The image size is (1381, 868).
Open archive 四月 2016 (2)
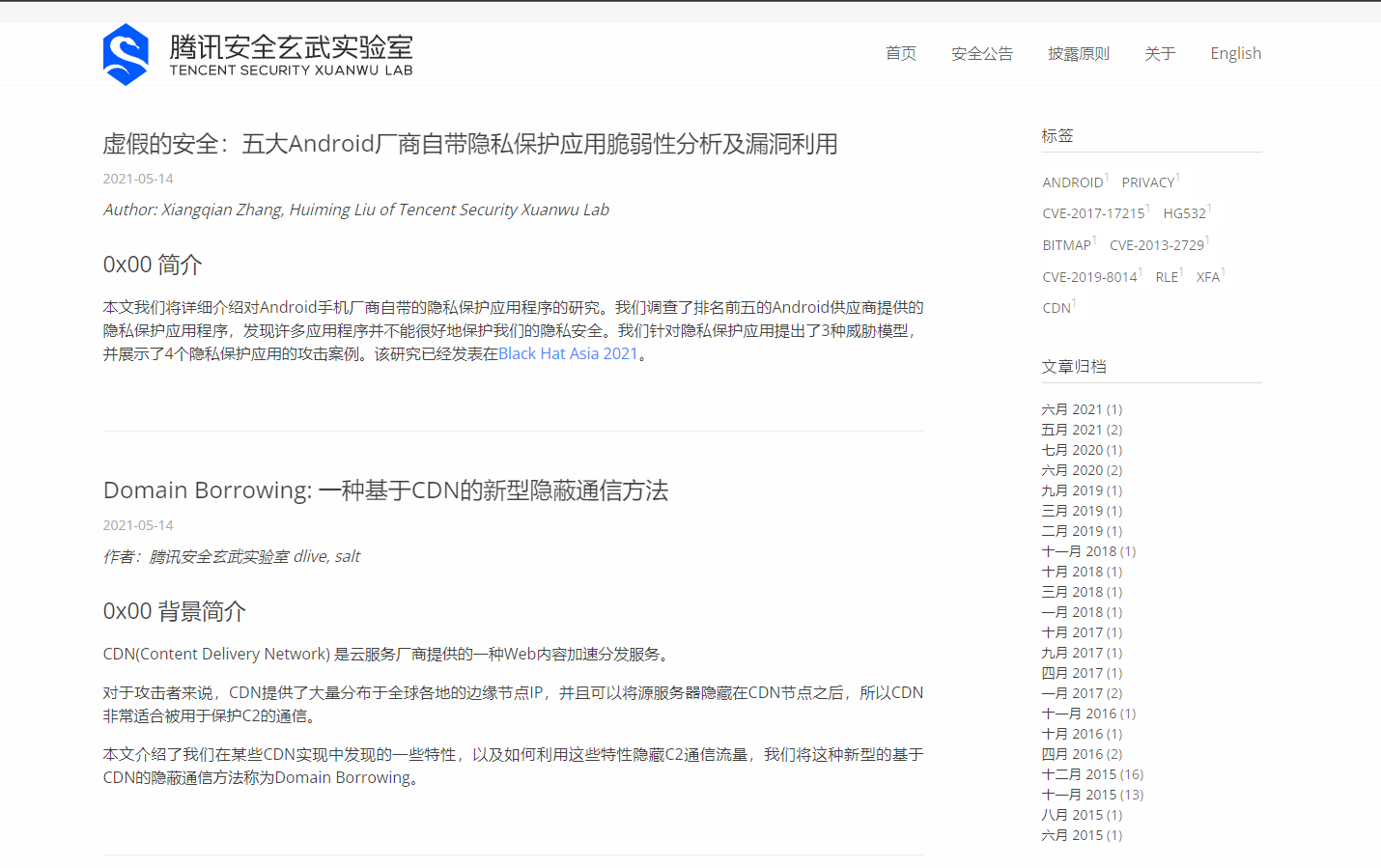(1082, 754)
